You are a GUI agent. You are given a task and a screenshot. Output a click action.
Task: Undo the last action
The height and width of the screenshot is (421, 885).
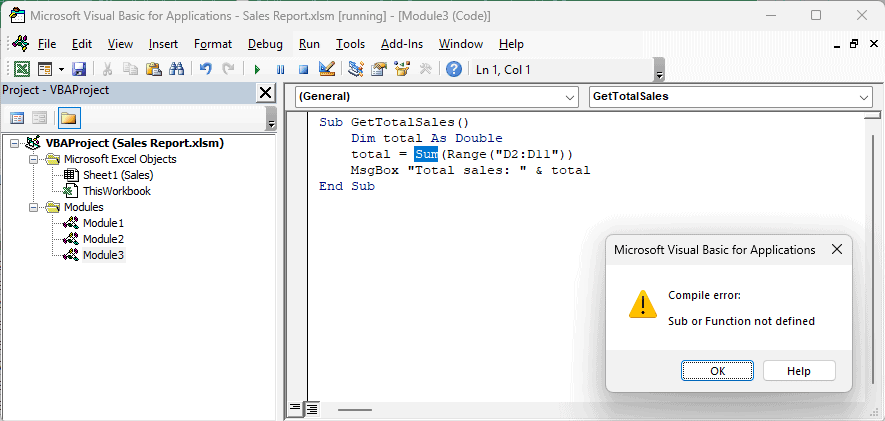205,69
